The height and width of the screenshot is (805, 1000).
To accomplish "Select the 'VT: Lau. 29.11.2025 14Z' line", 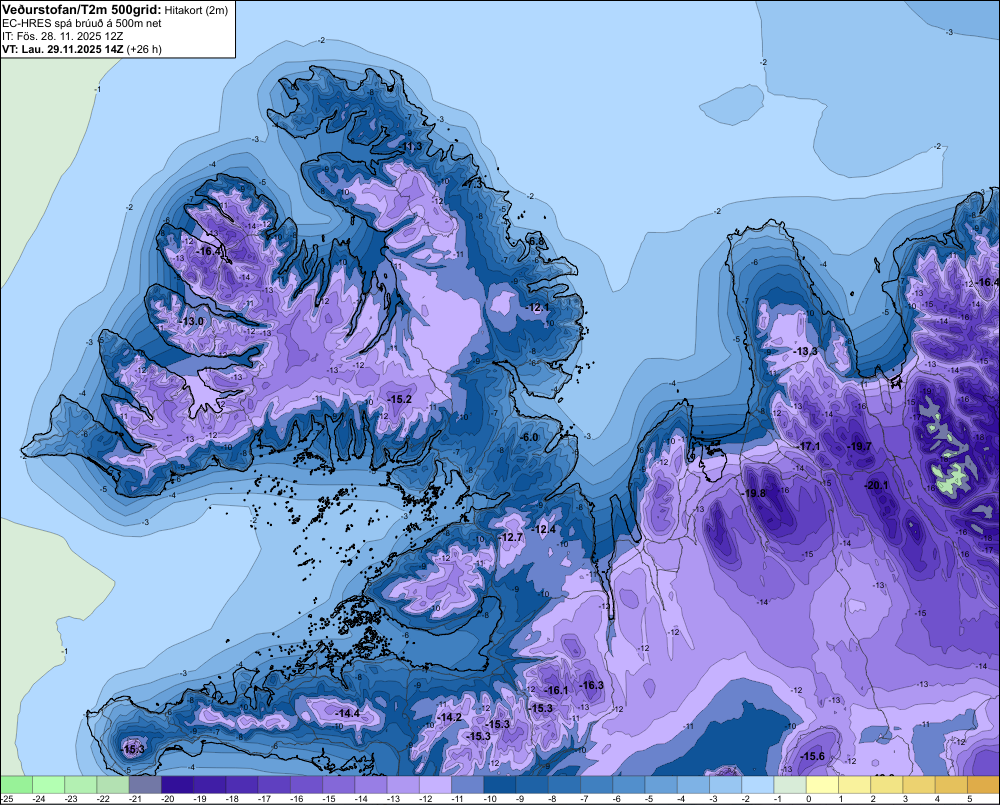I will click(x=62, y=49).
